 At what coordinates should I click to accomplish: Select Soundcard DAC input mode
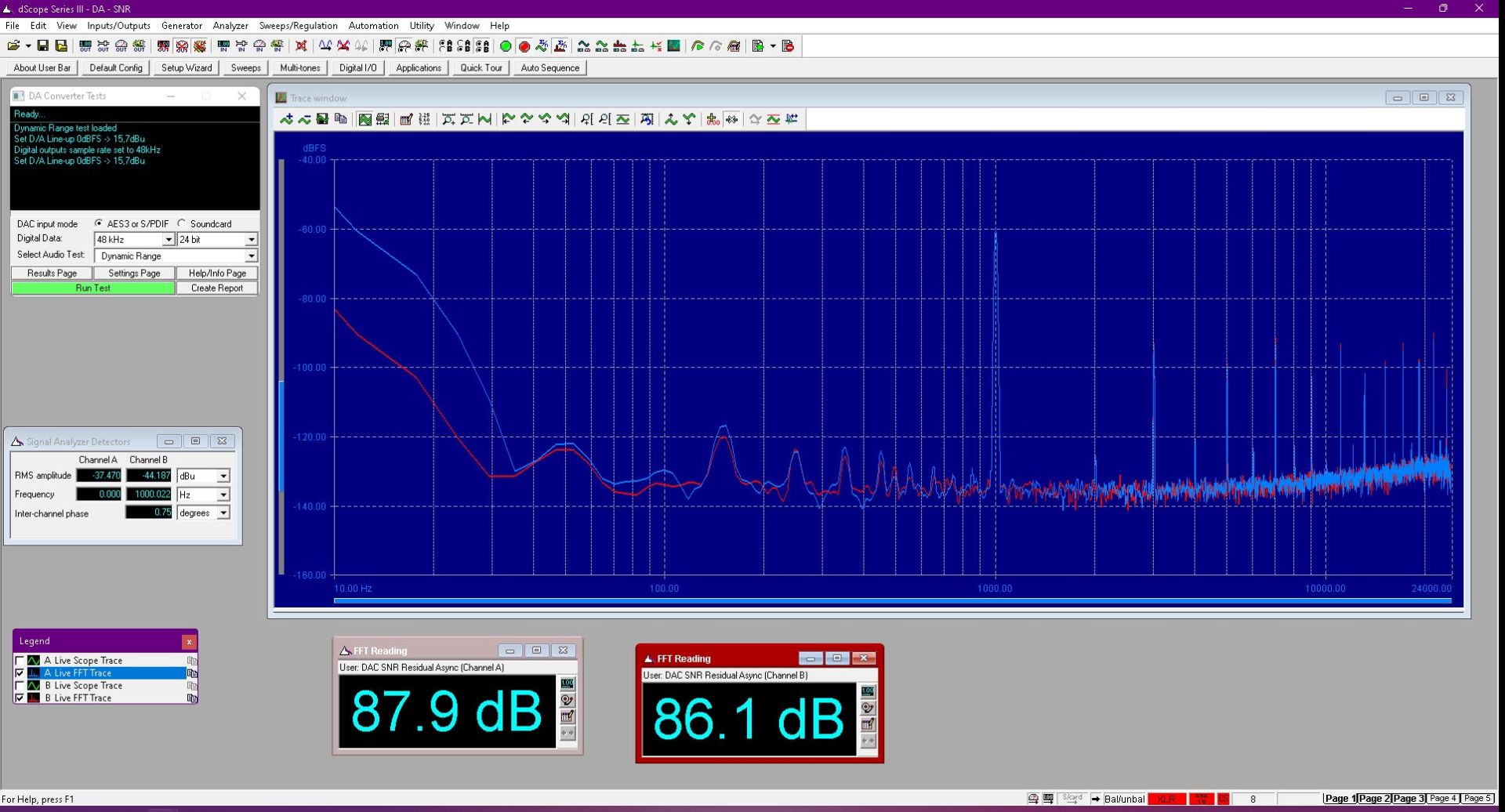(x=182, y=223)
